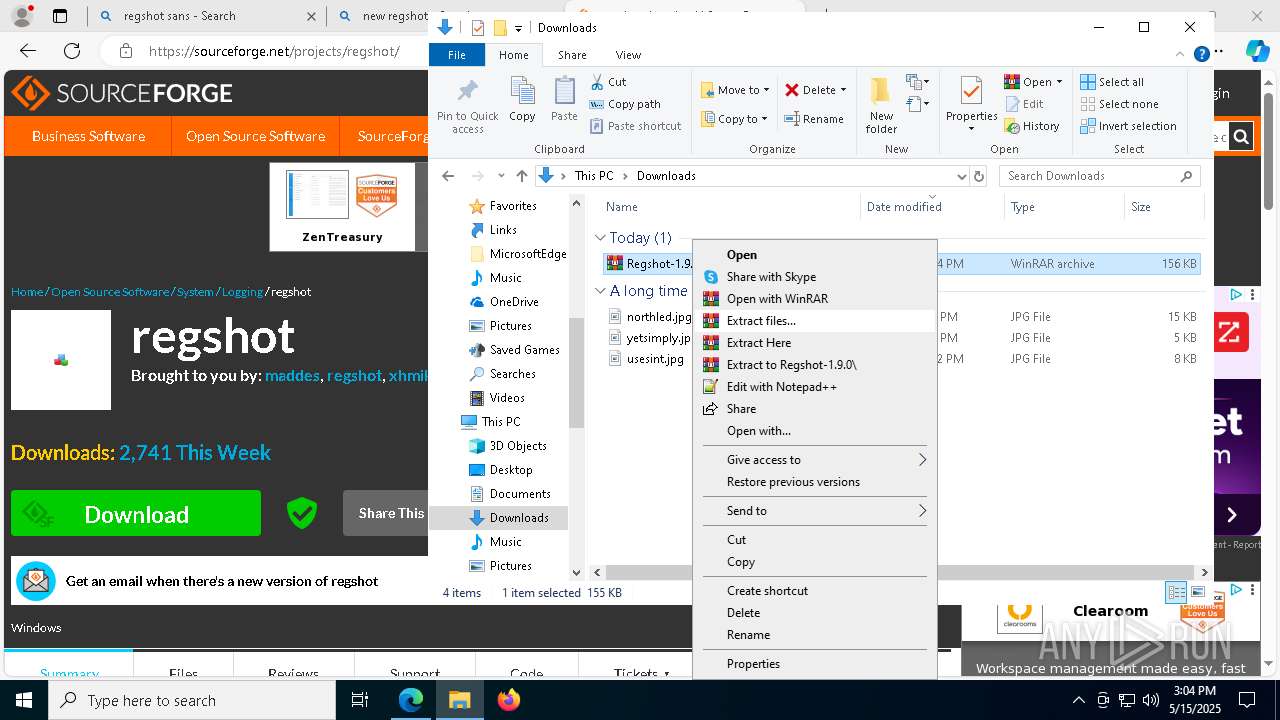Expand the ribbon Open dropdown
The image size is (1280, 720).
pyautogui.click(x=1058, y=82)
